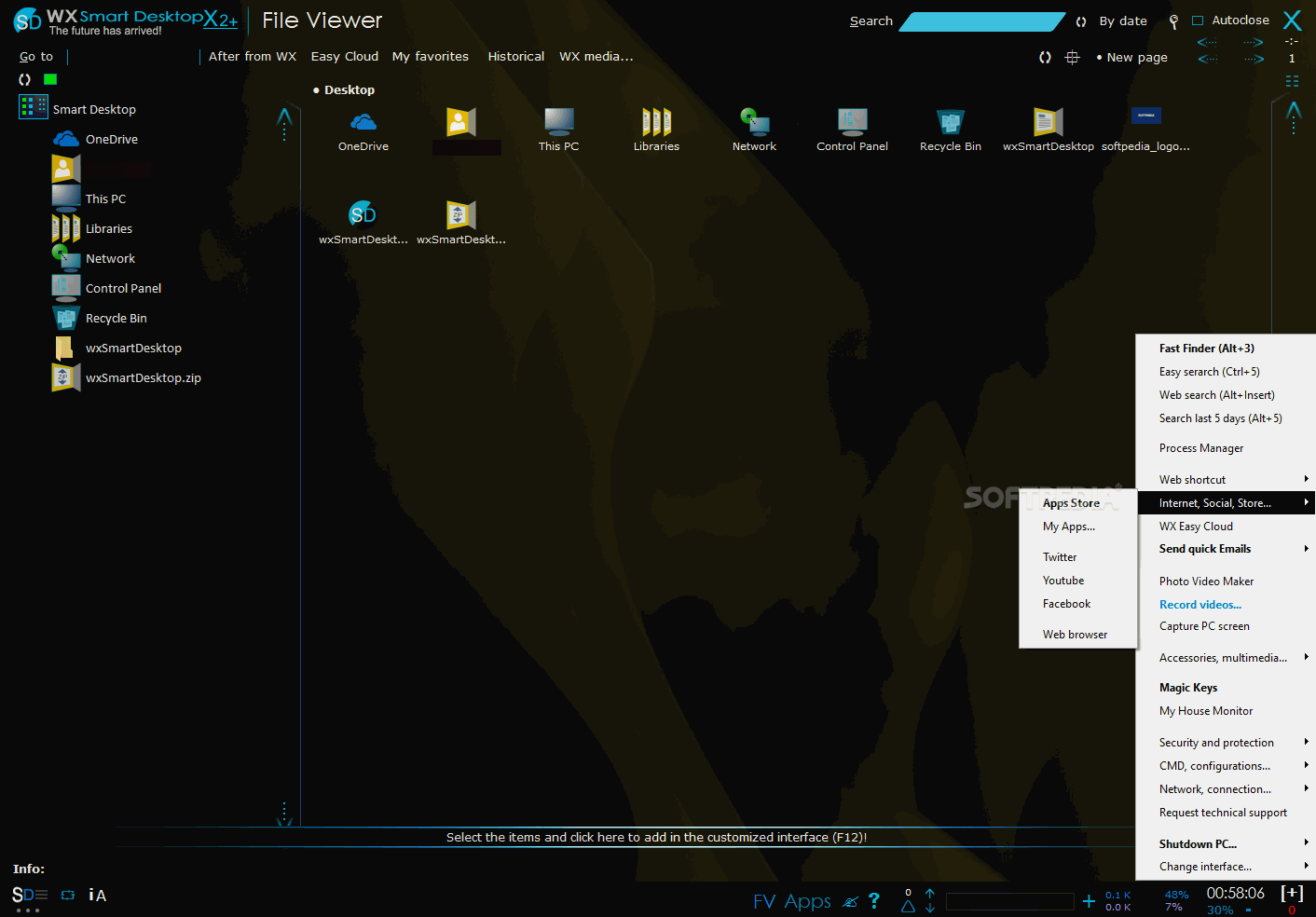Screen dimensions: 1316x917
Task: Open This PC icon in Desktop view
Action: point(559,122)
